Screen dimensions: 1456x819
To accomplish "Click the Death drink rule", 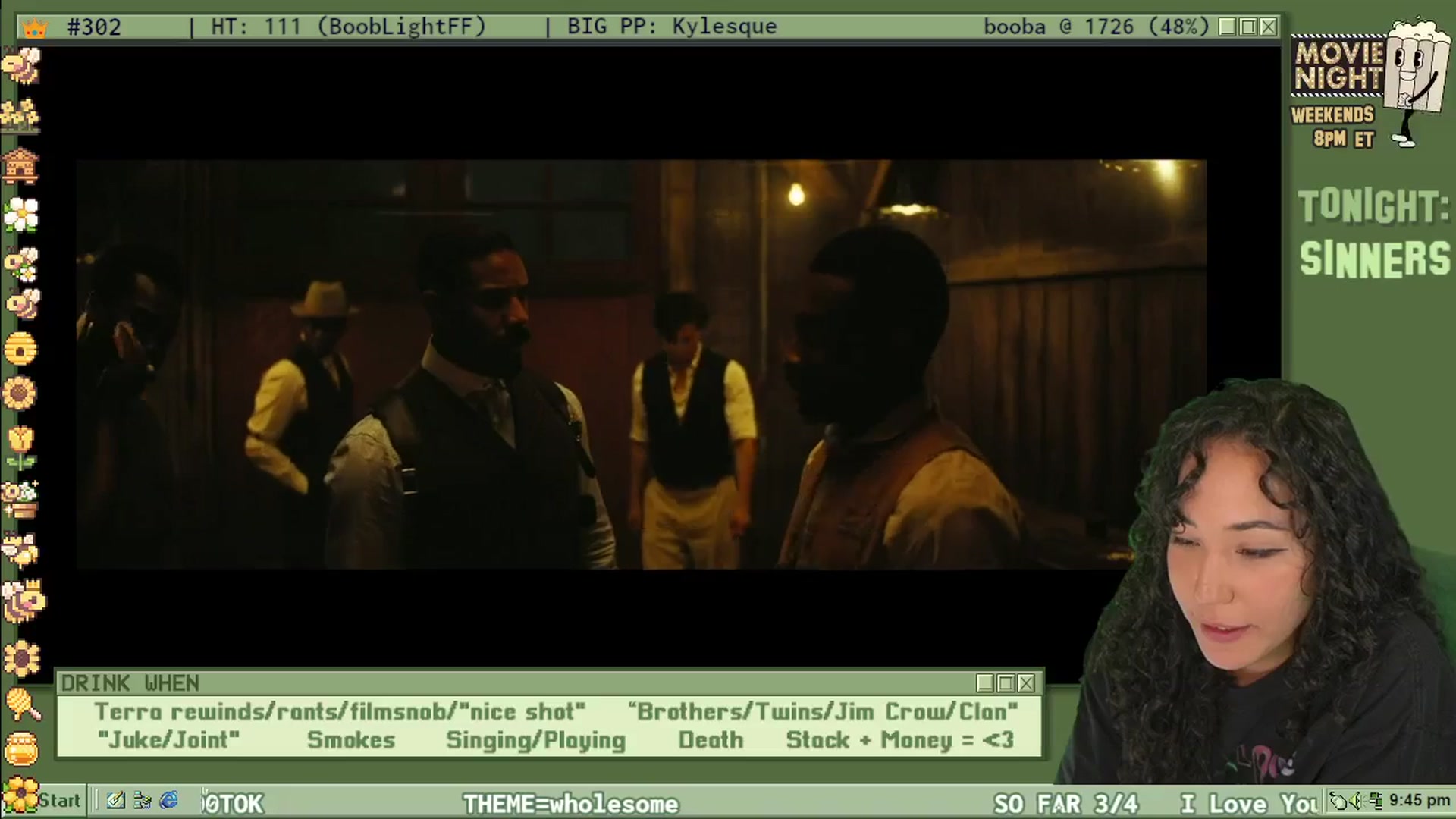I will 711,740.
